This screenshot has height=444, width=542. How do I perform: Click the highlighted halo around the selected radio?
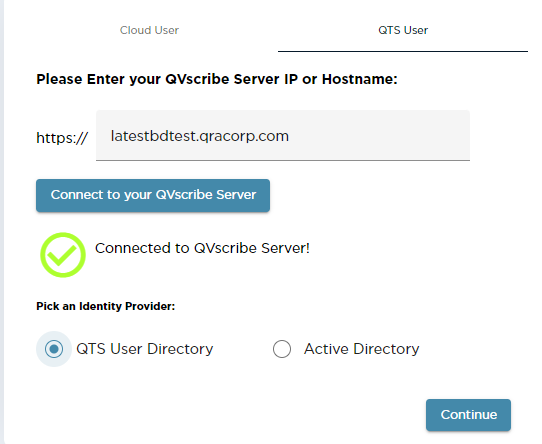coord(54,349)
